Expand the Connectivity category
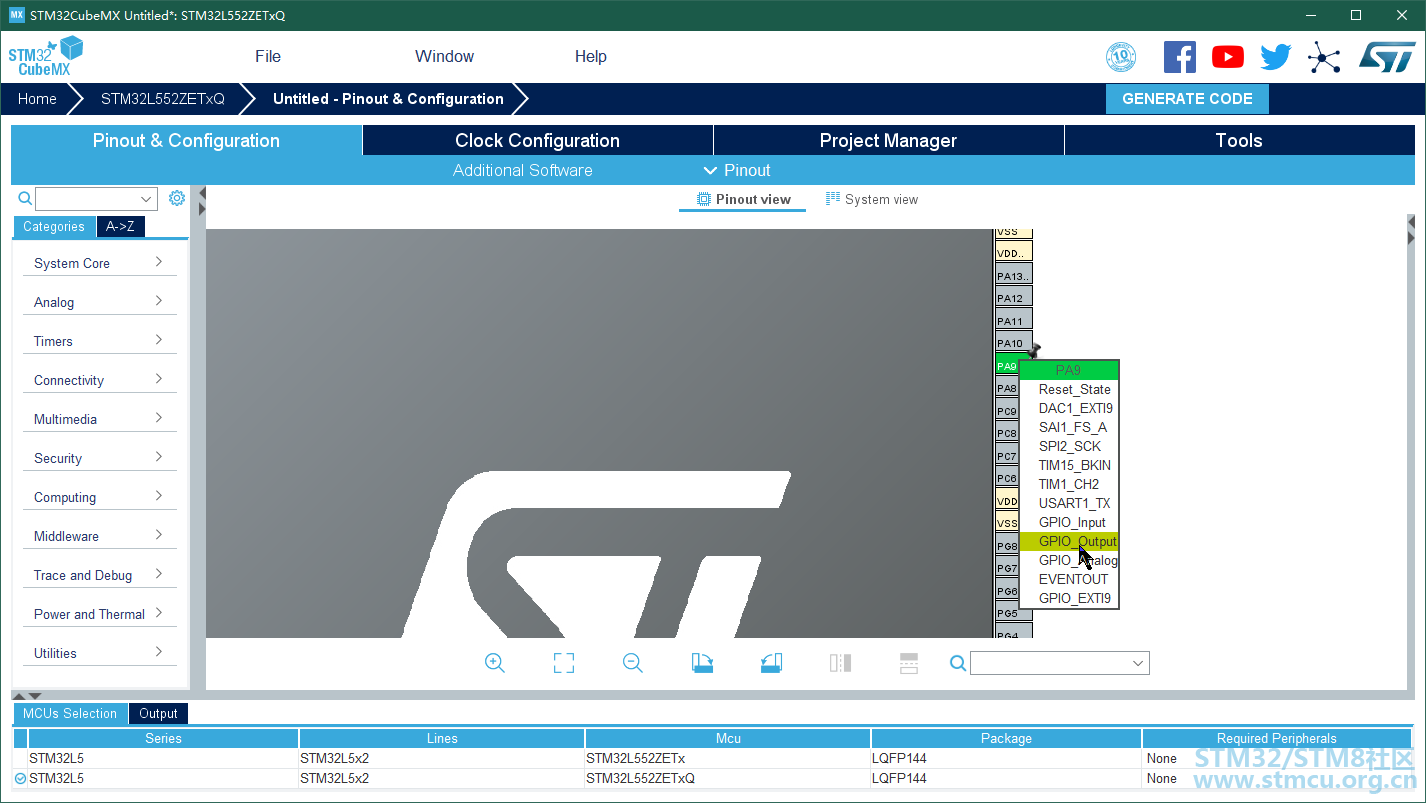This screenshot has height=803, width=1426. tap(99, 380)
